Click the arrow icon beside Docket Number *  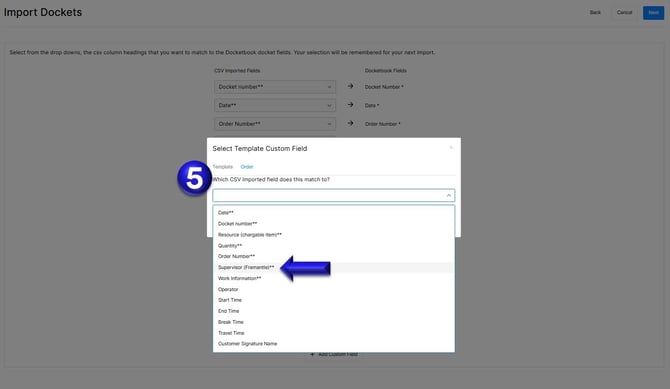pos(350,86)
